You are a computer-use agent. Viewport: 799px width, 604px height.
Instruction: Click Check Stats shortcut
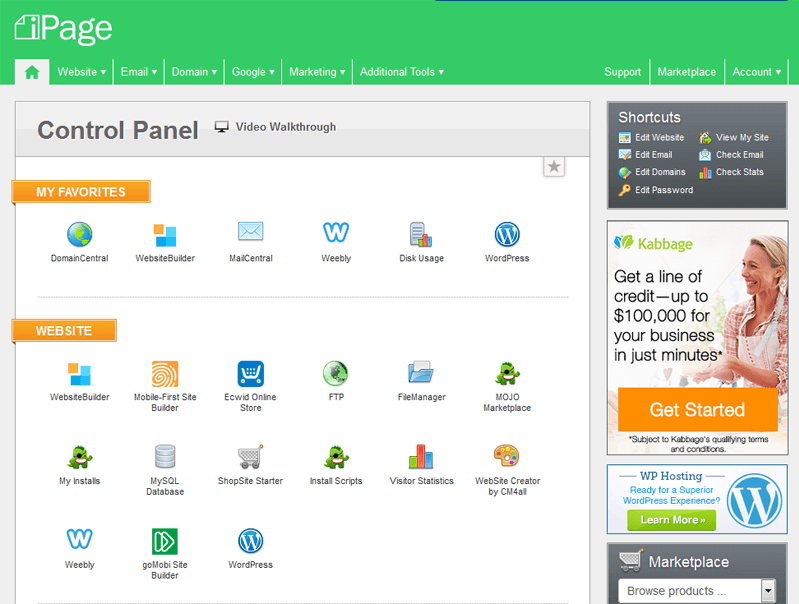731,172
